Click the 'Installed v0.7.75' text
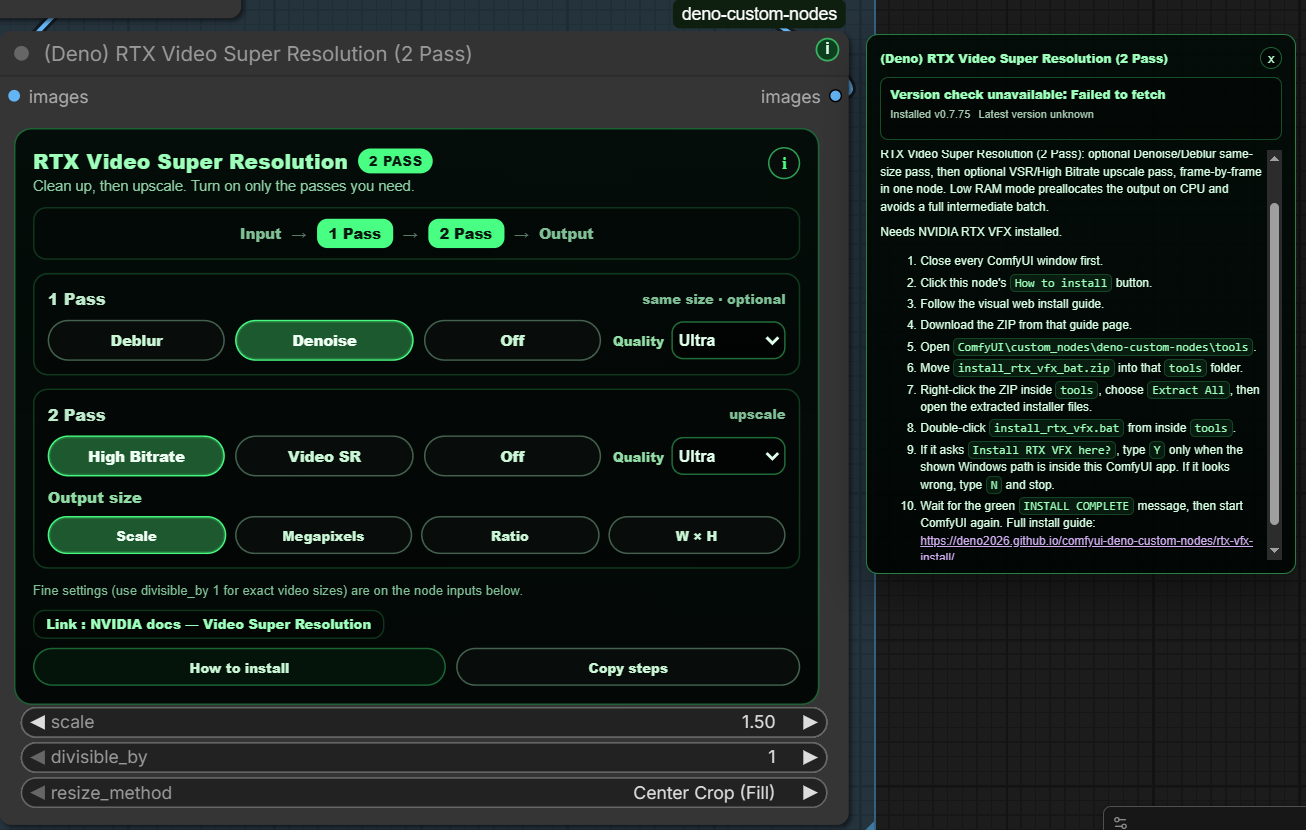Image resolution: width=1306 pixels, height=830 pixels. [x=930, y=114]
